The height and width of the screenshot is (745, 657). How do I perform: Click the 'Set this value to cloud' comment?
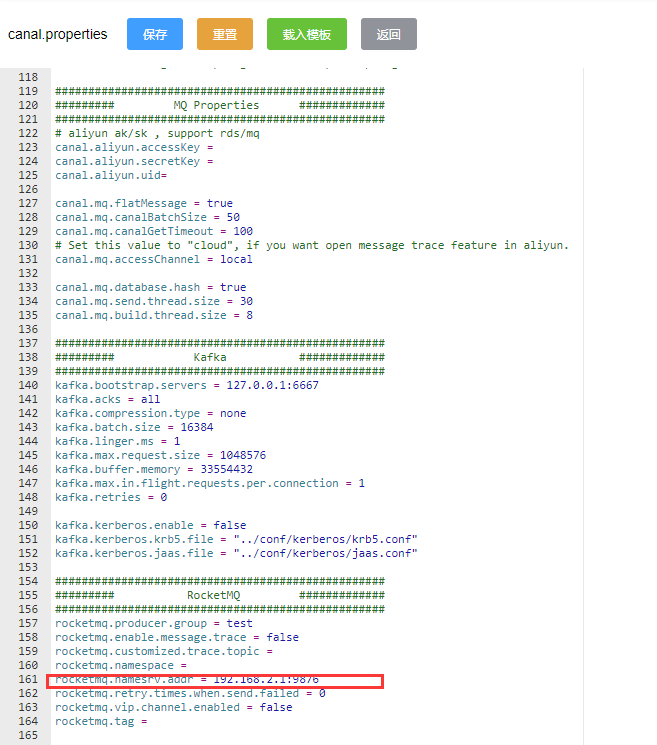312,246
